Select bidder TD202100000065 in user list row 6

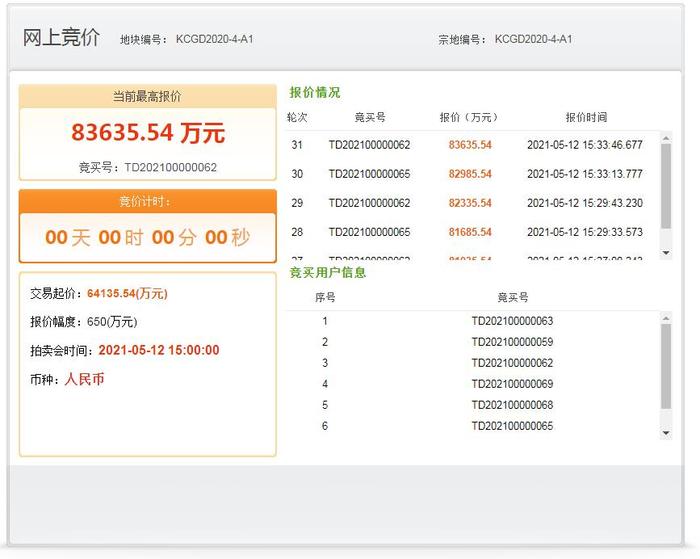point(512,426)
